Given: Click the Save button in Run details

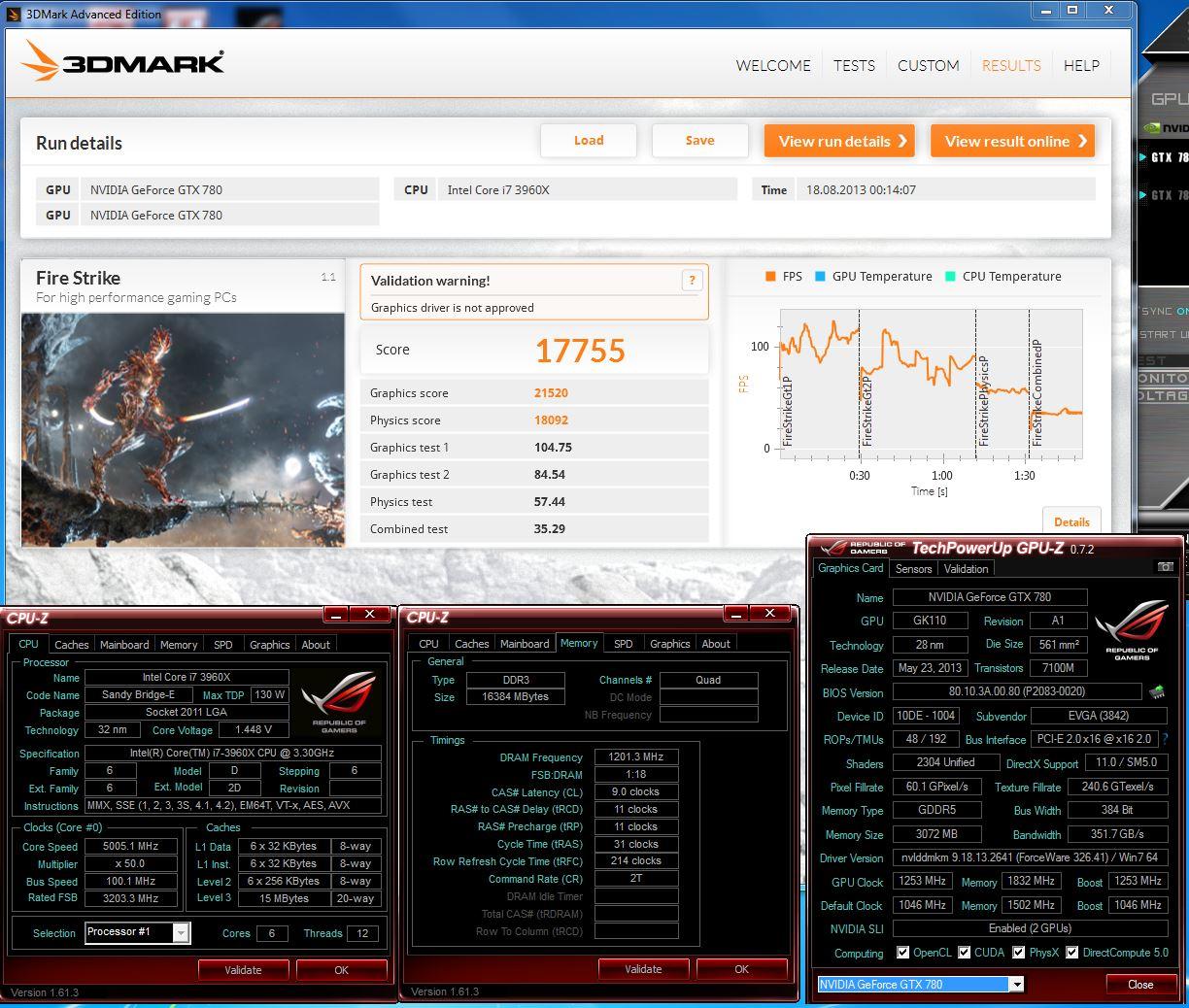Looking at the screenshot, I should 699,141.
